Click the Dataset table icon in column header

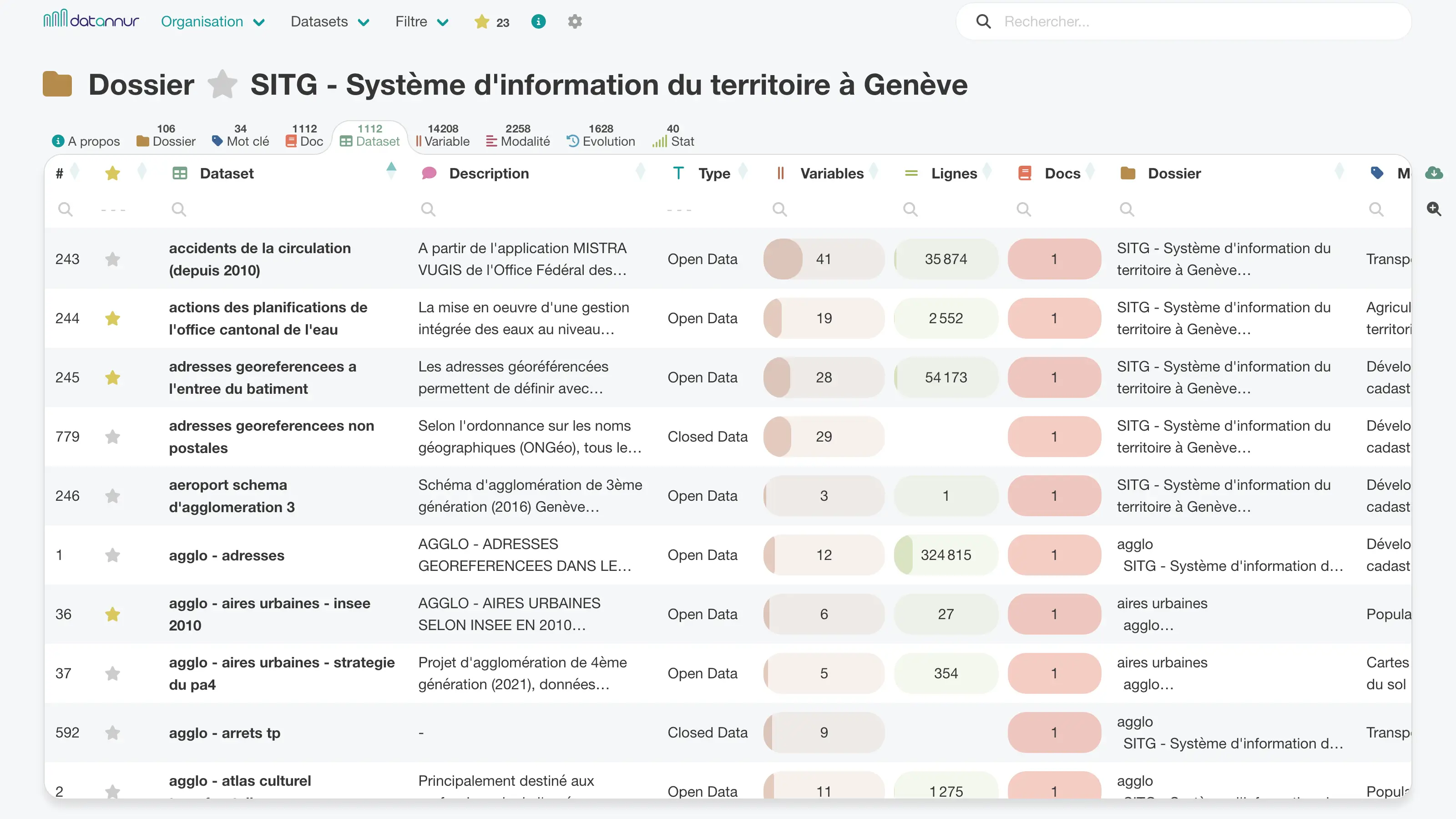(x=180, y=173)
